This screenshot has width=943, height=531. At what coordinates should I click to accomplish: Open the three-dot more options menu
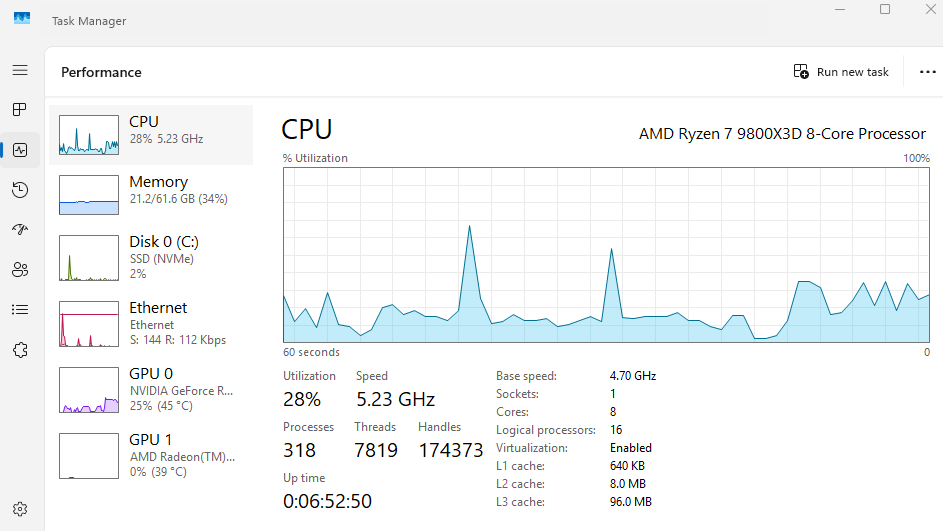(926, 72)
